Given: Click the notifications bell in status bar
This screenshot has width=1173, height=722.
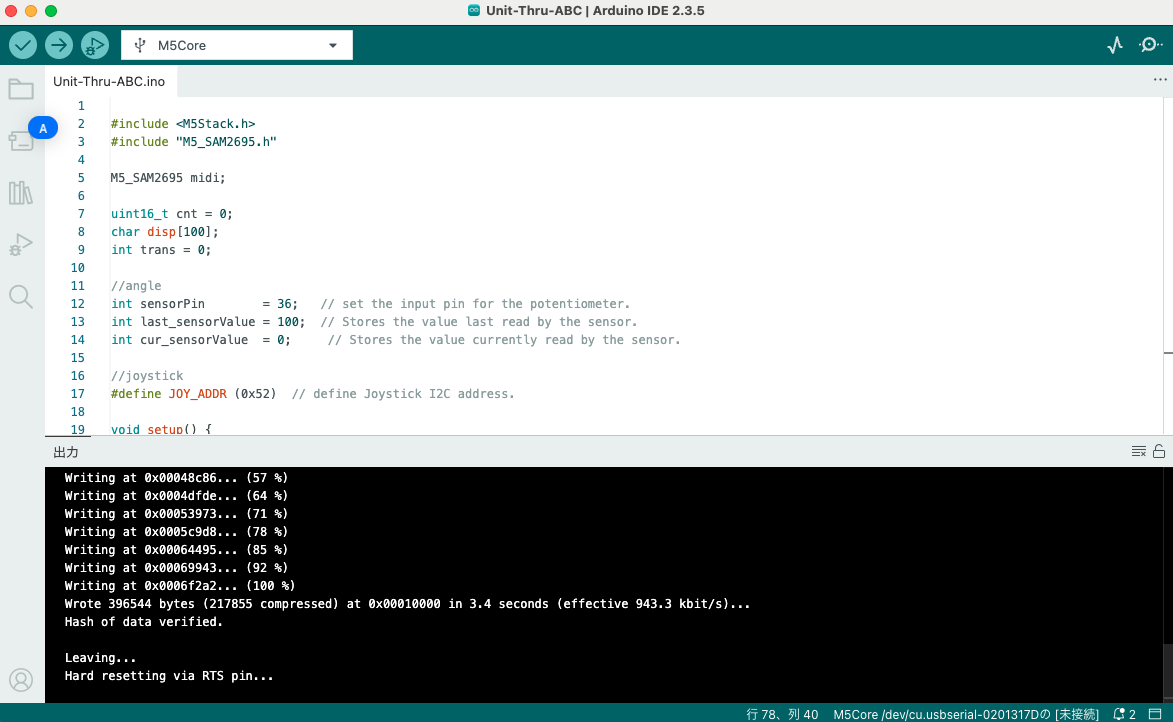Looking at the screenshot, I should [1124, 714].
